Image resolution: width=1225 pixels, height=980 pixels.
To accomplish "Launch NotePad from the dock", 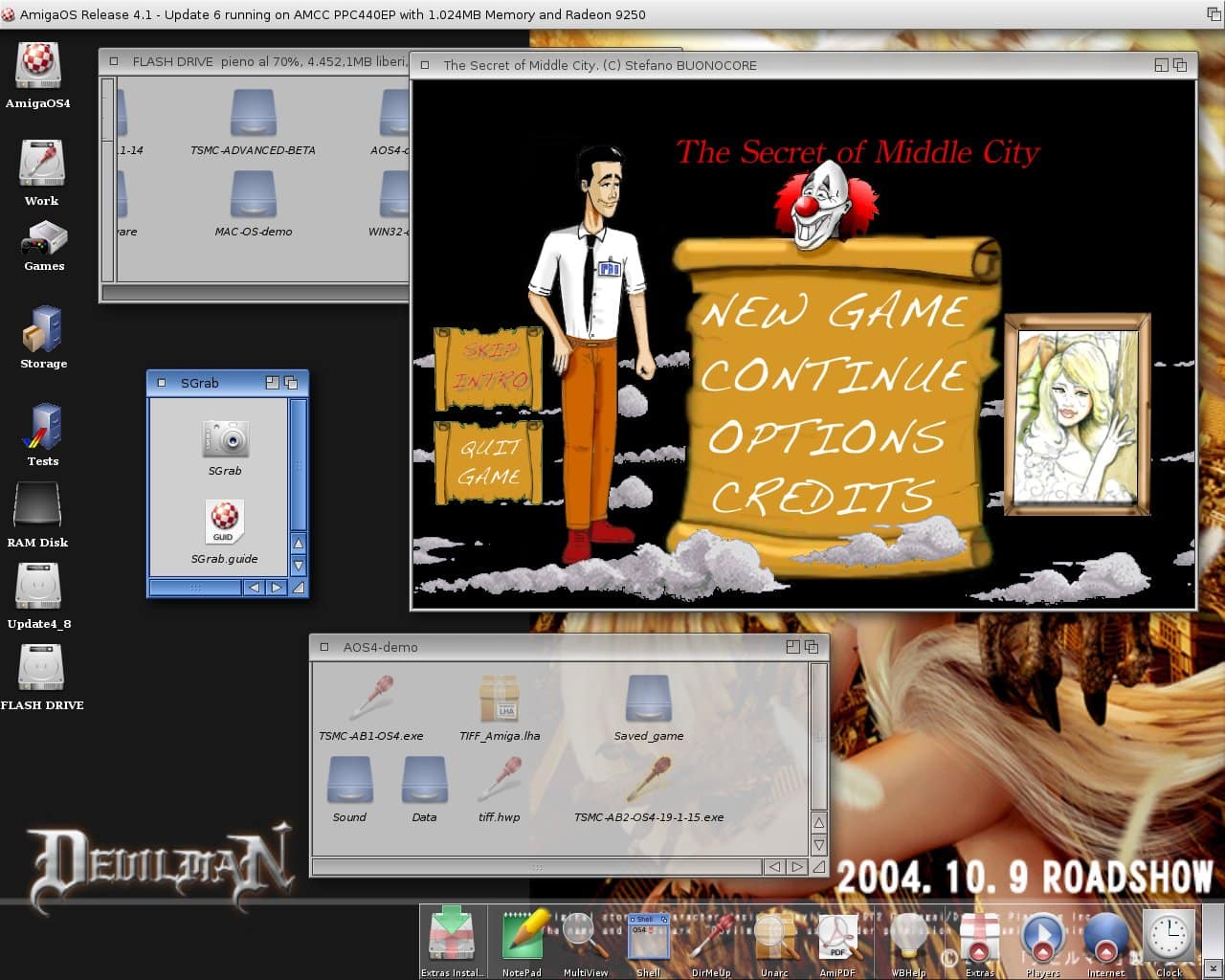I will pos(523,935).
